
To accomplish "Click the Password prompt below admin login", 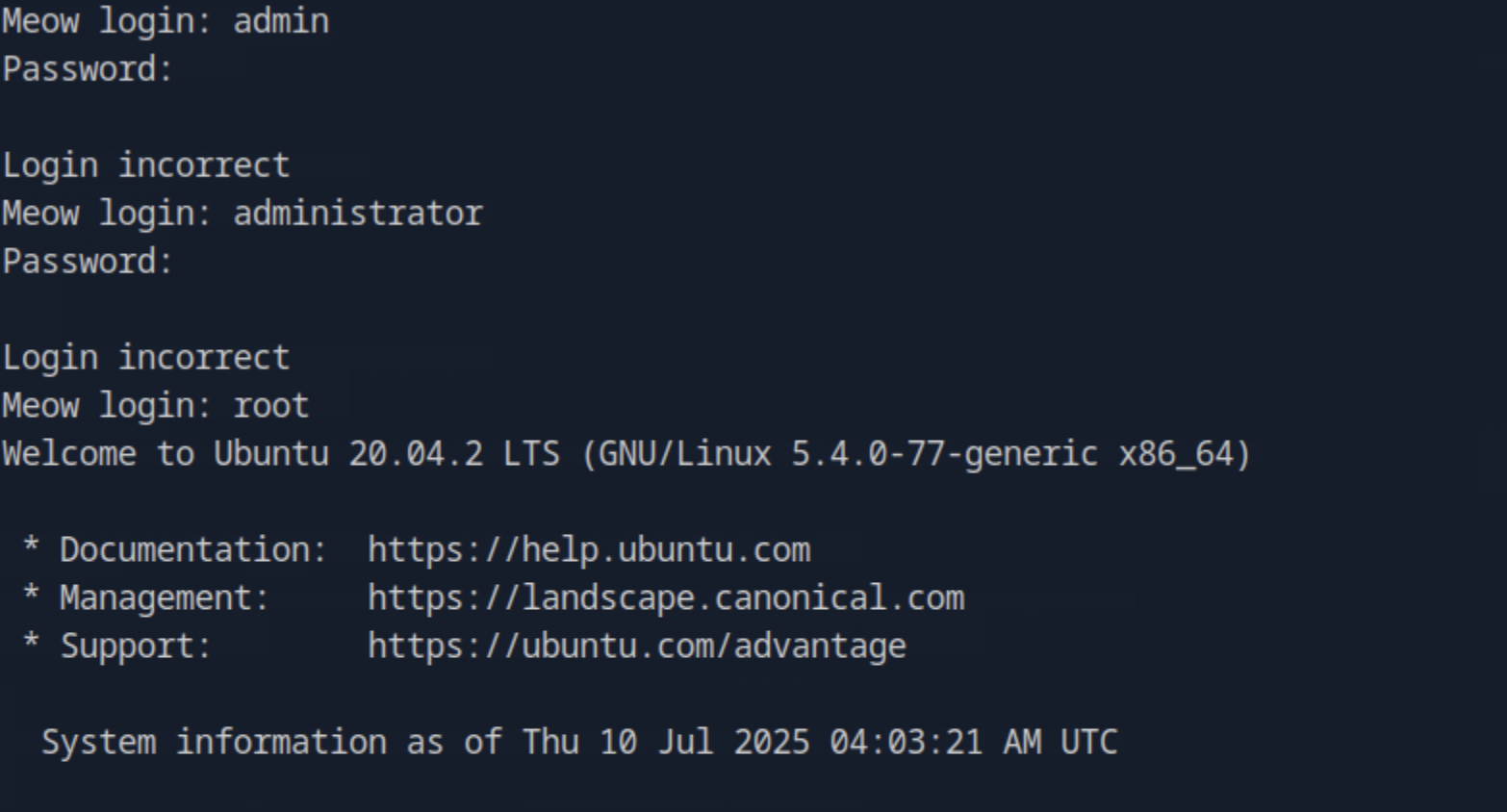I will [x=87, y=69].
